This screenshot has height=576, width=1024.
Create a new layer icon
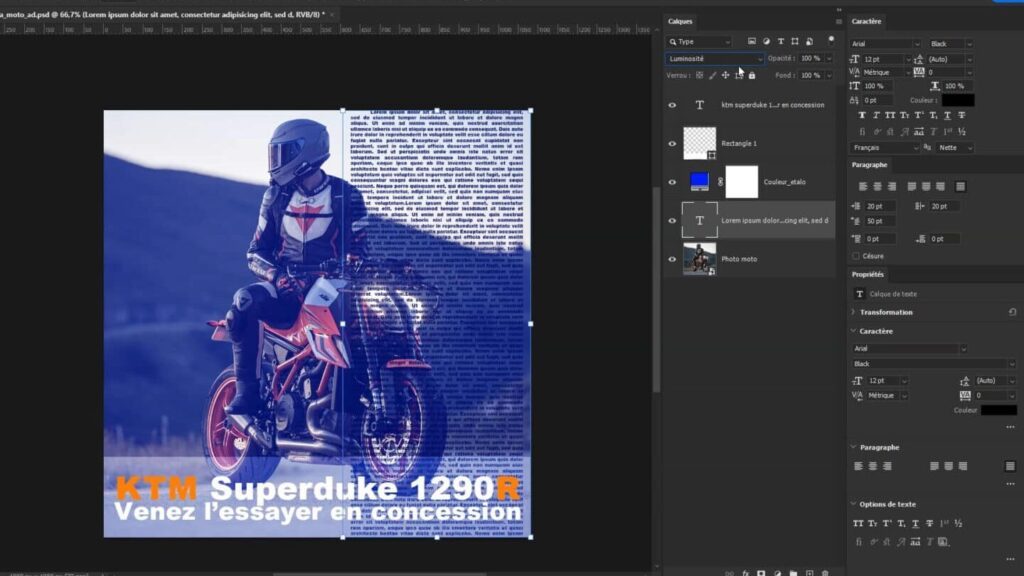point(809,573)
